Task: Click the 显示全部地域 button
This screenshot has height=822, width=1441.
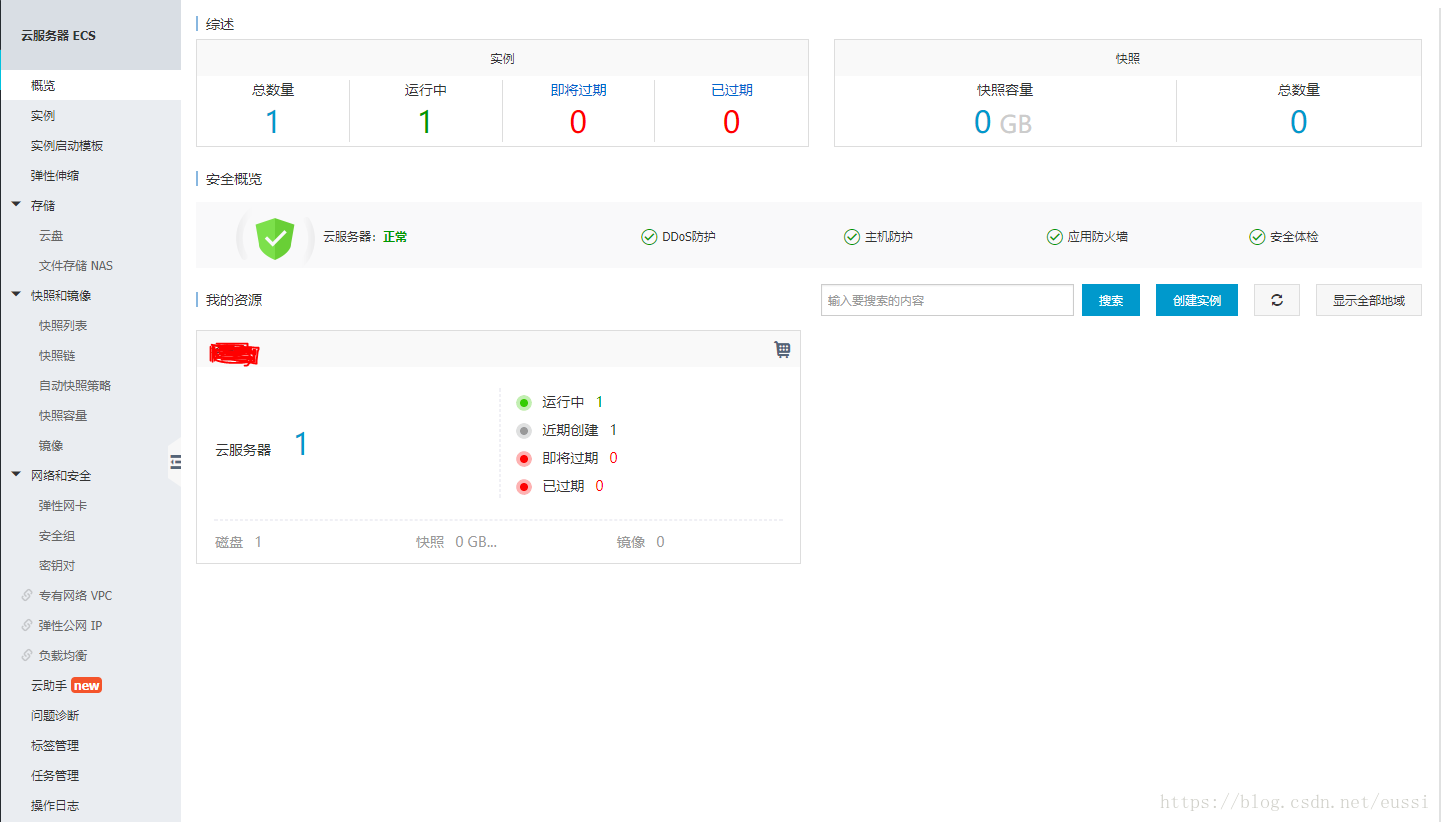Action: (1369, 300)
